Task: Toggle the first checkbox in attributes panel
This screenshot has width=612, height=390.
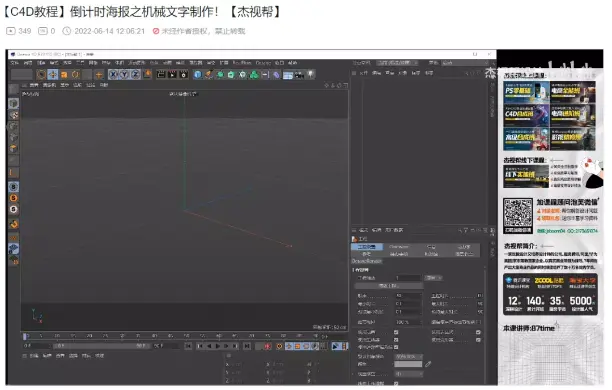Action: 396,332
